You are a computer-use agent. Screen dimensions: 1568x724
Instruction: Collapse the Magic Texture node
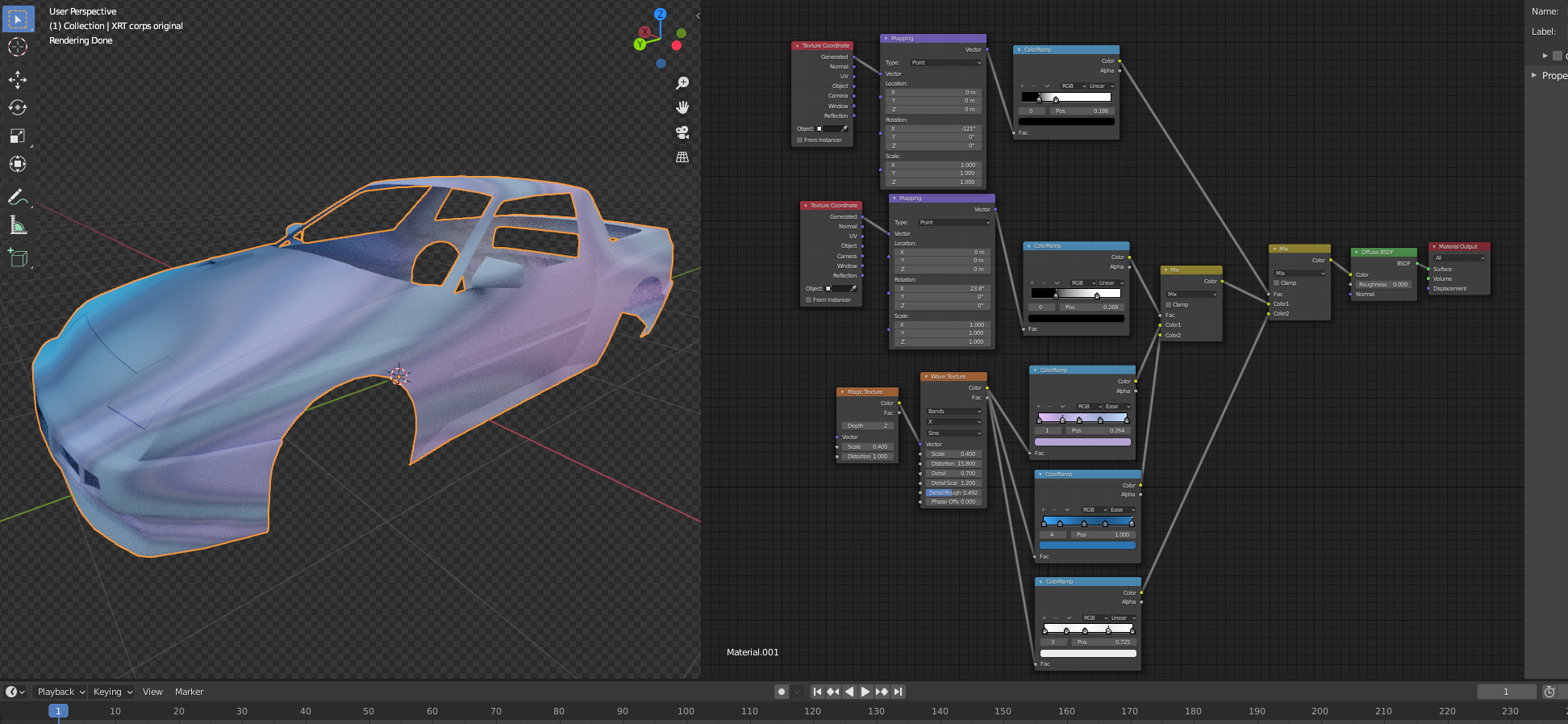(842, 392)
